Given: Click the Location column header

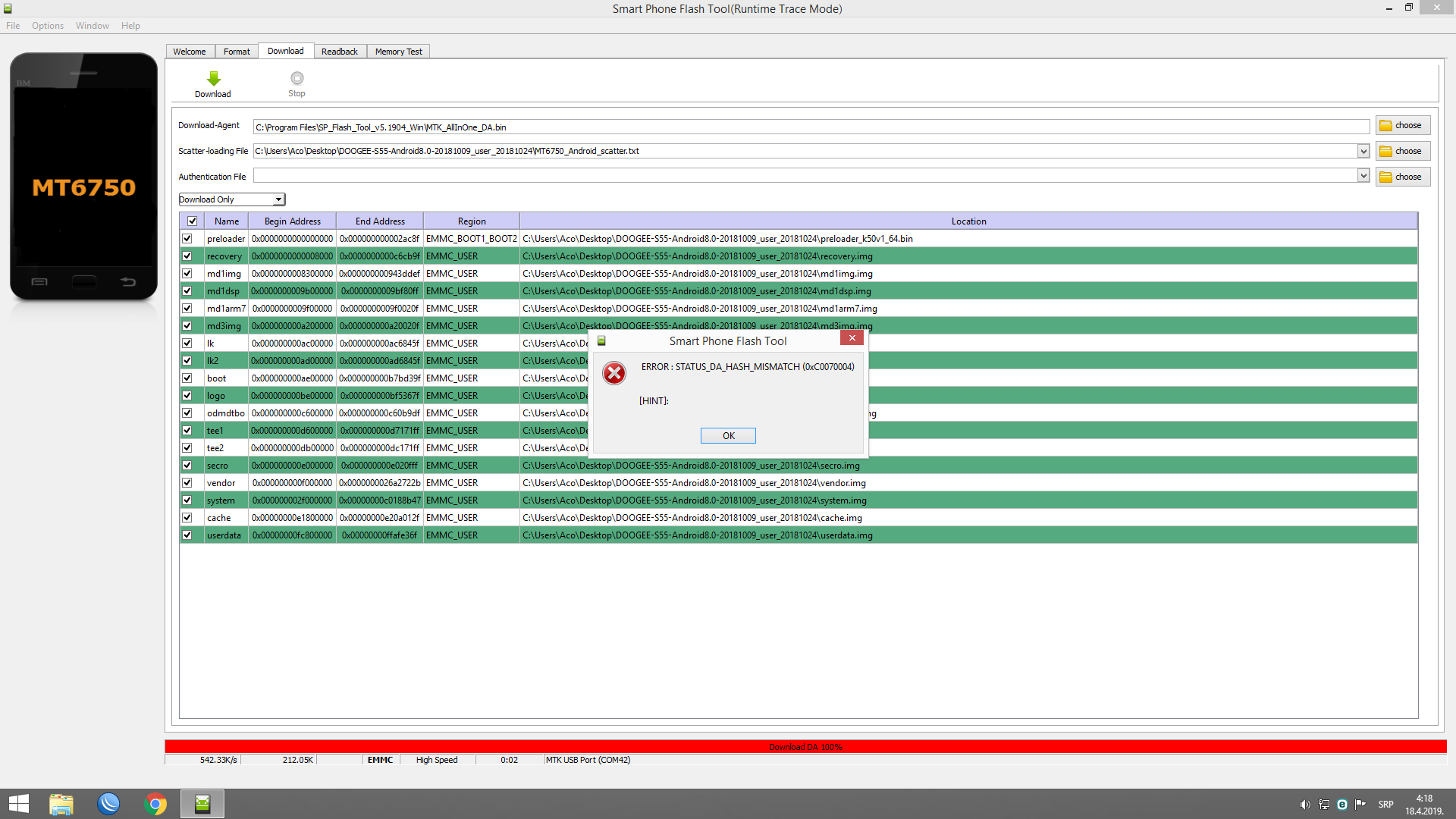Looking at the screenshot, I should pyautogui.click(x=969, y=221).
